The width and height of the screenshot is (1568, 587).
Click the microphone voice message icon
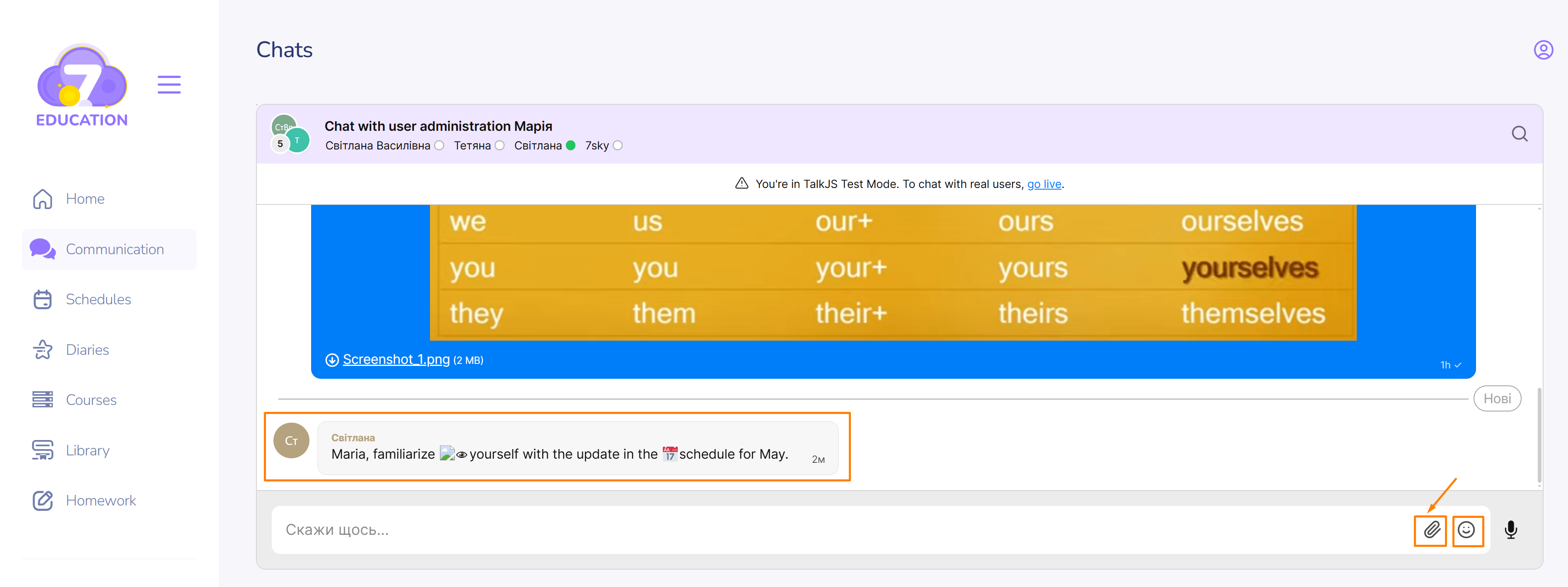(x=1510, y=530)
